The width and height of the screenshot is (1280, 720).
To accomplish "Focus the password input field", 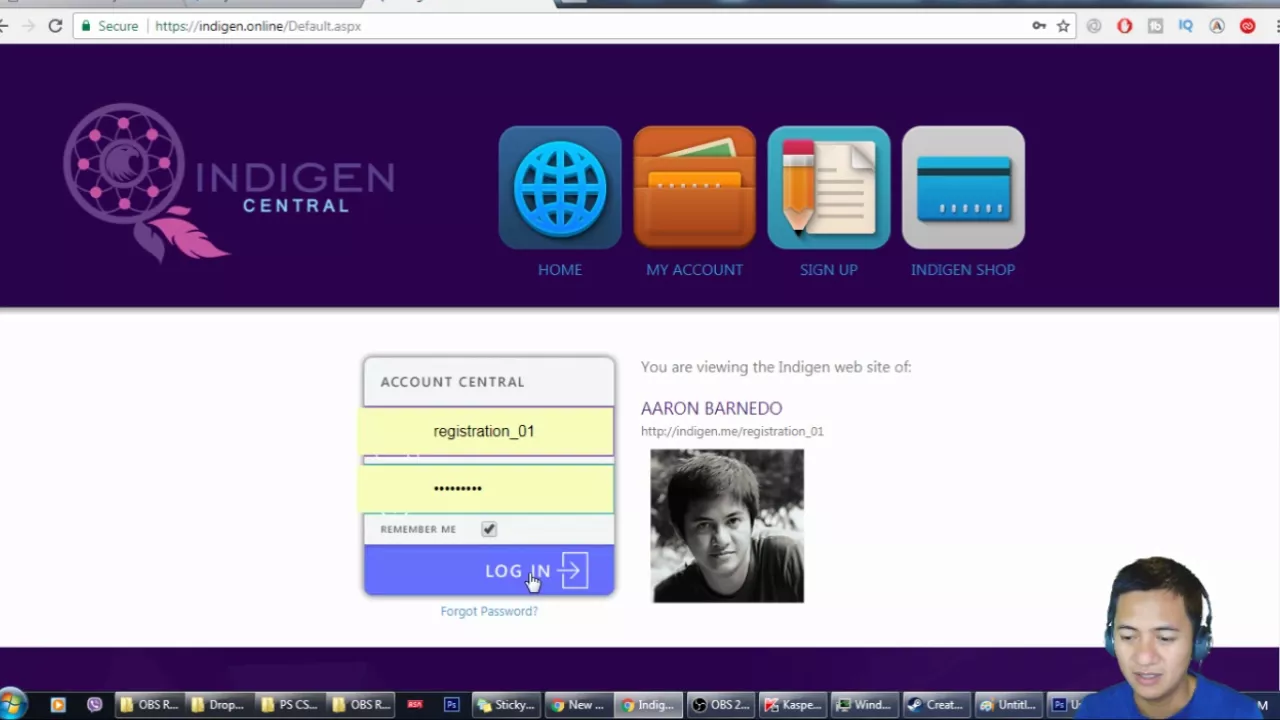I will point(486,488).
